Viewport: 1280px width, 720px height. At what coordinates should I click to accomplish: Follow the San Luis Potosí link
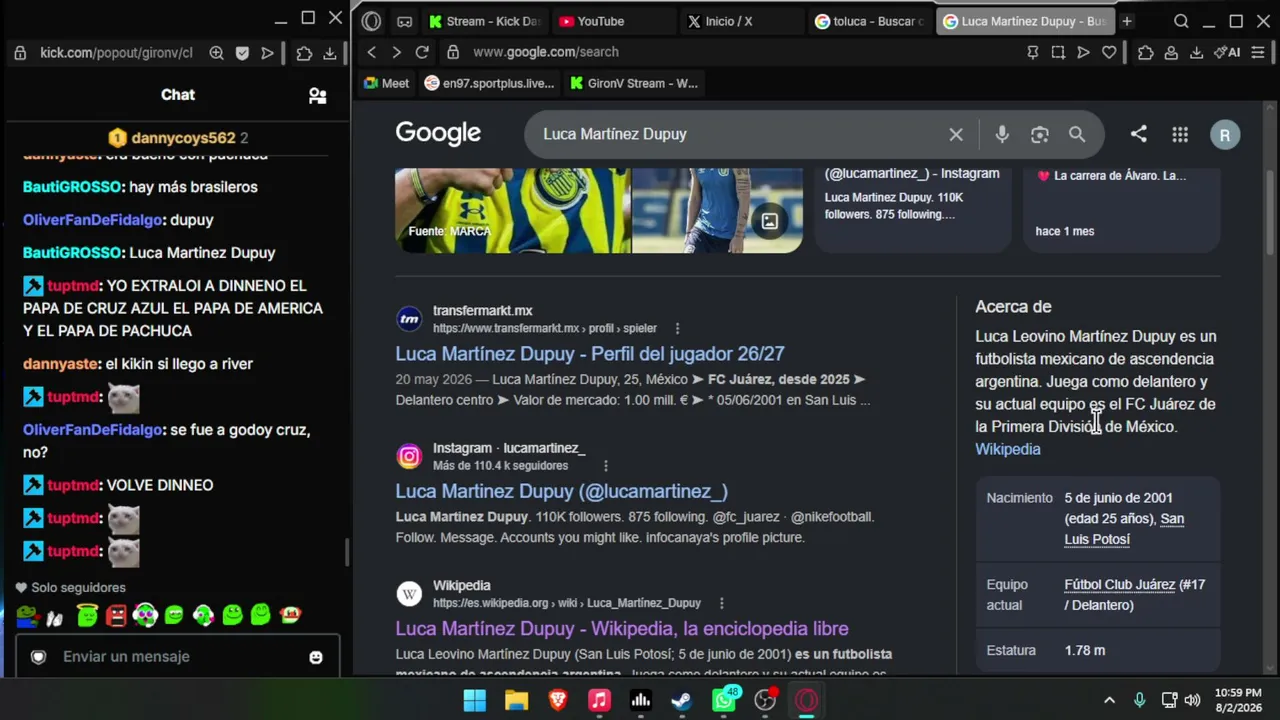tap(1124, 529)
